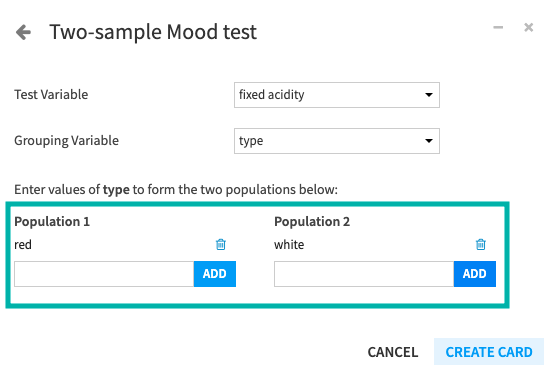Go back using the left arrow icon

(23, 32)
